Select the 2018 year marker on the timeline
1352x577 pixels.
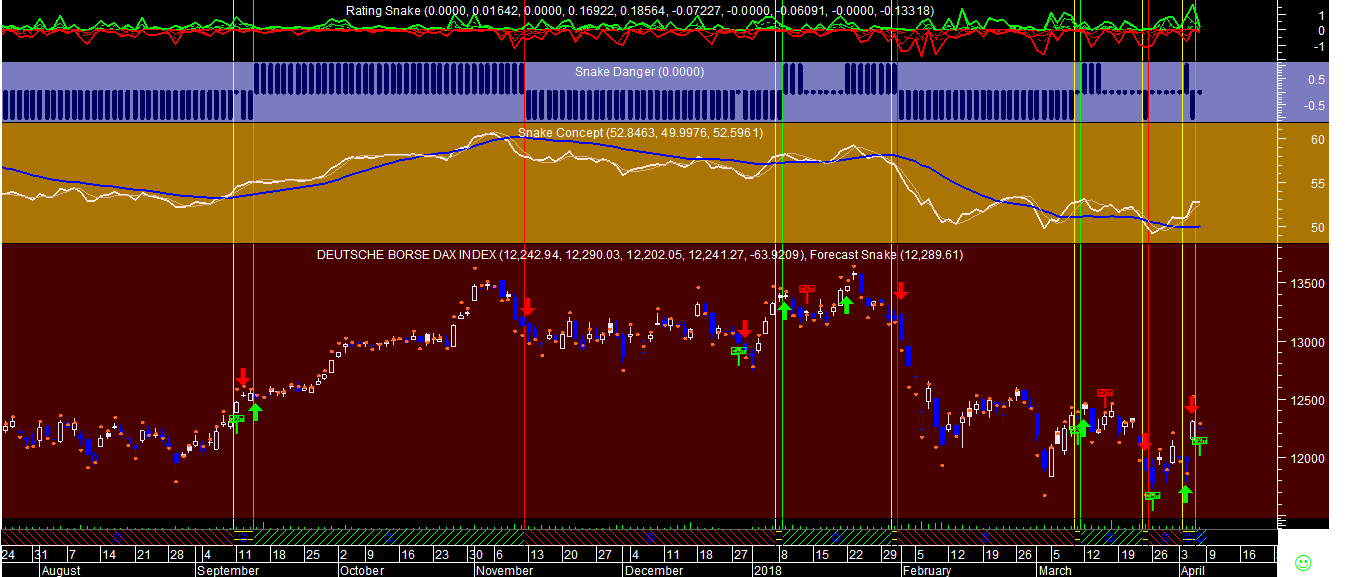[766, 570]
